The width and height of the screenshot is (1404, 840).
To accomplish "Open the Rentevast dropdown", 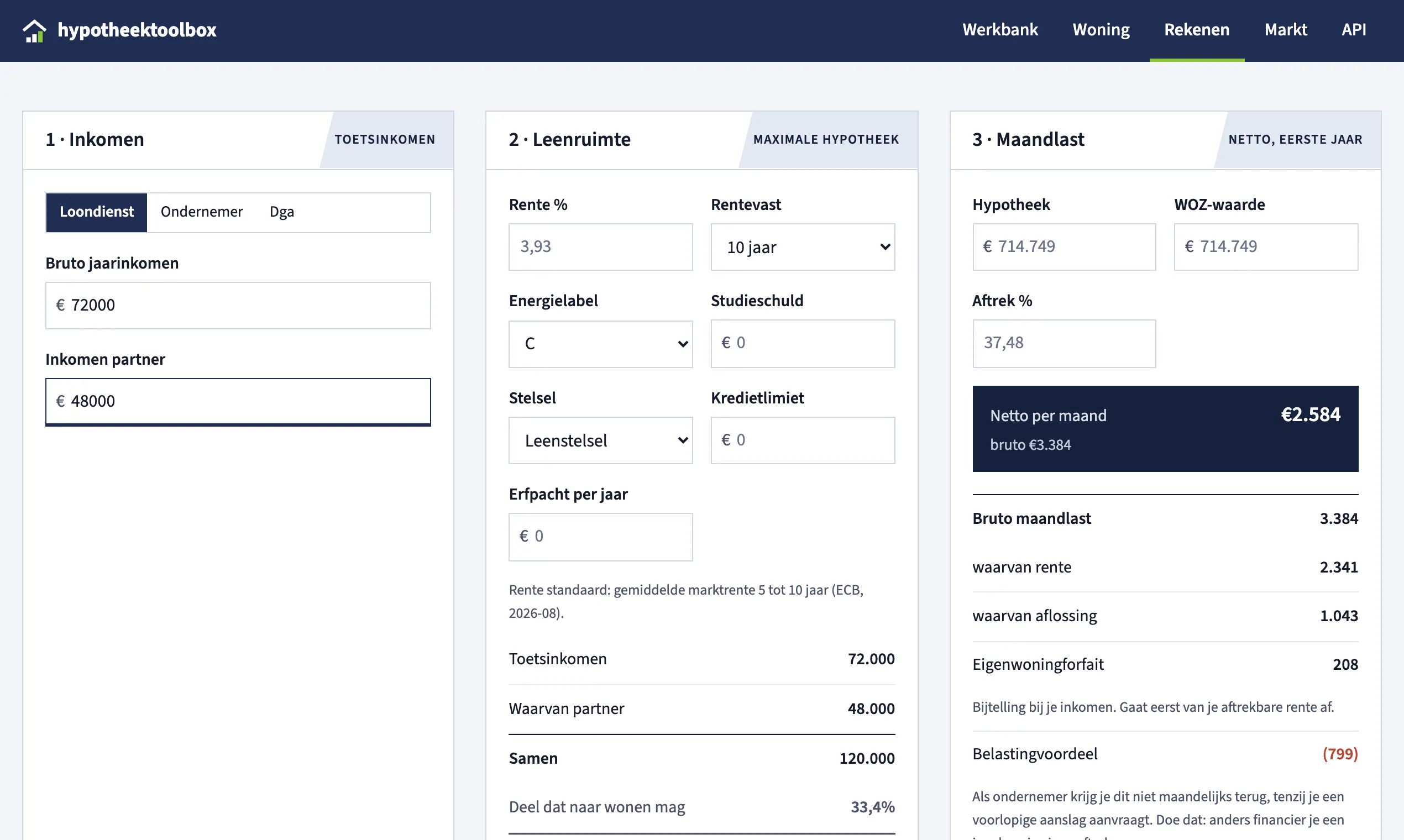I will coord(802,247).
